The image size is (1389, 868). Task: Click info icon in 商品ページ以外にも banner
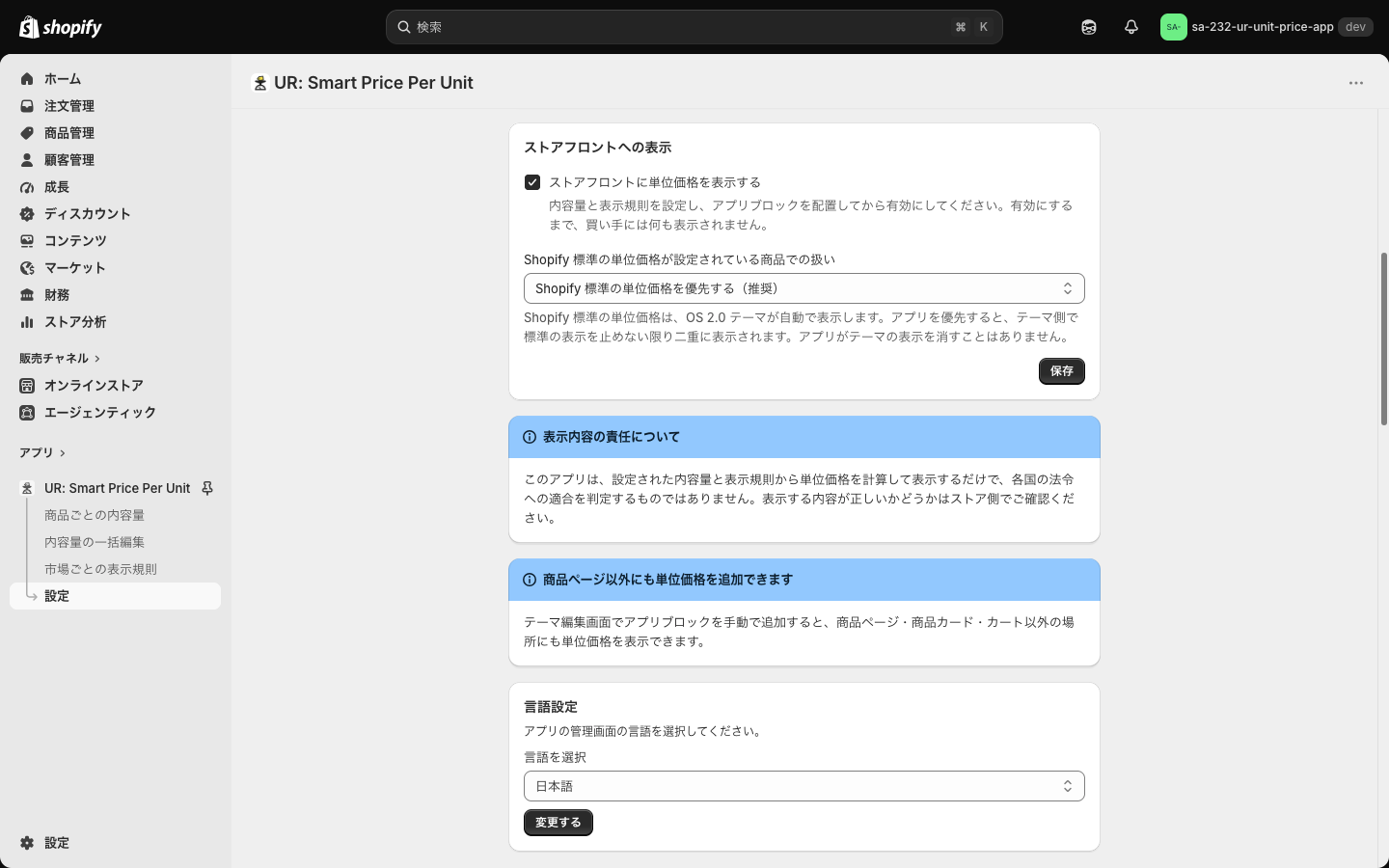tap(530, 580)
